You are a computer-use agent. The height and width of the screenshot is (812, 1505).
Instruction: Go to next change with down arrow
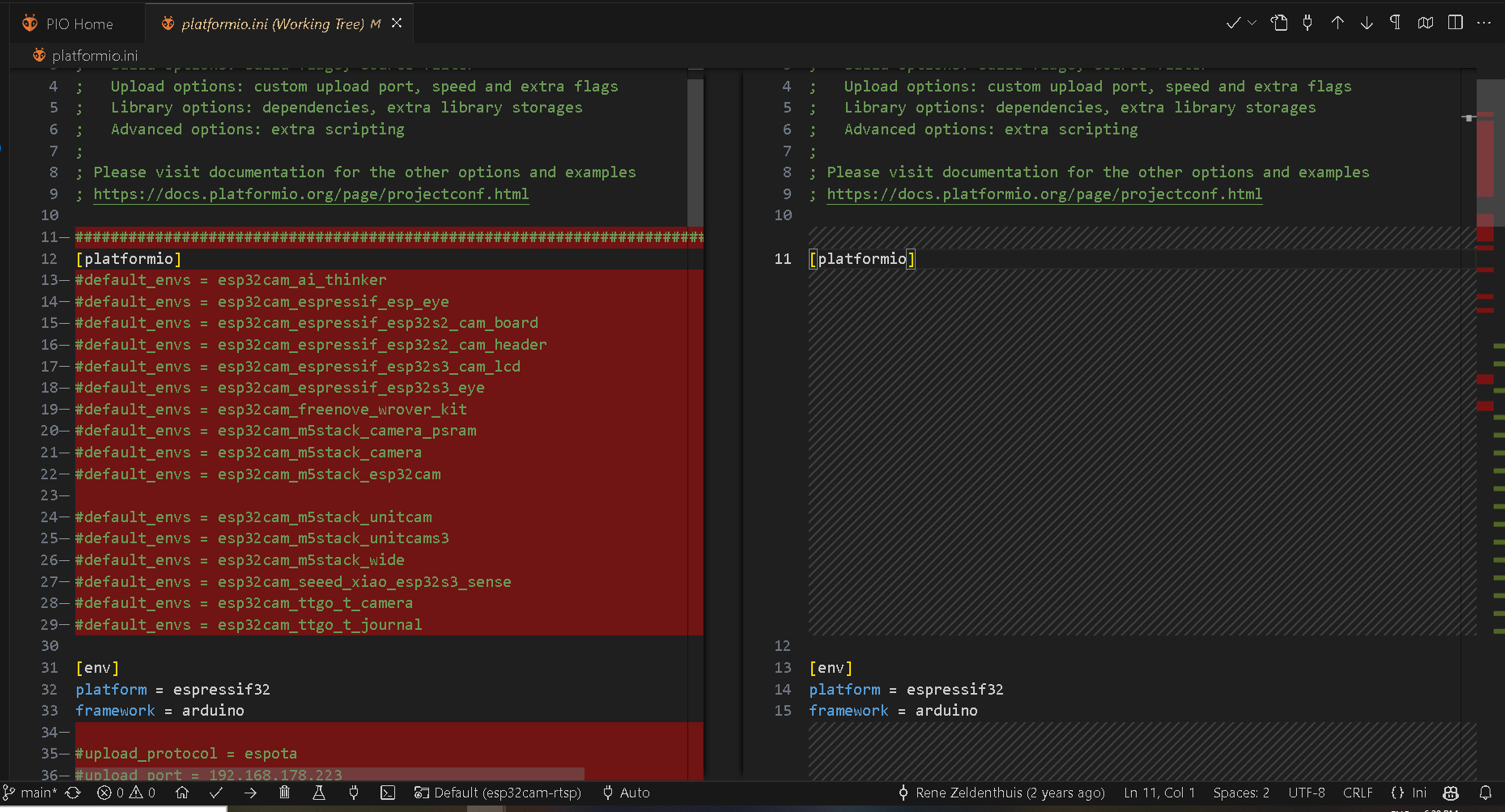[1367, 23]
